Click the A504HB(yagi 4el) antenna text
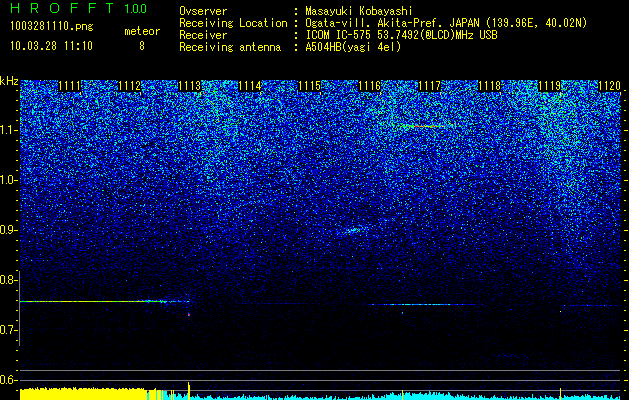The width and height of the screenshot is (629, 400). (353, 47)
